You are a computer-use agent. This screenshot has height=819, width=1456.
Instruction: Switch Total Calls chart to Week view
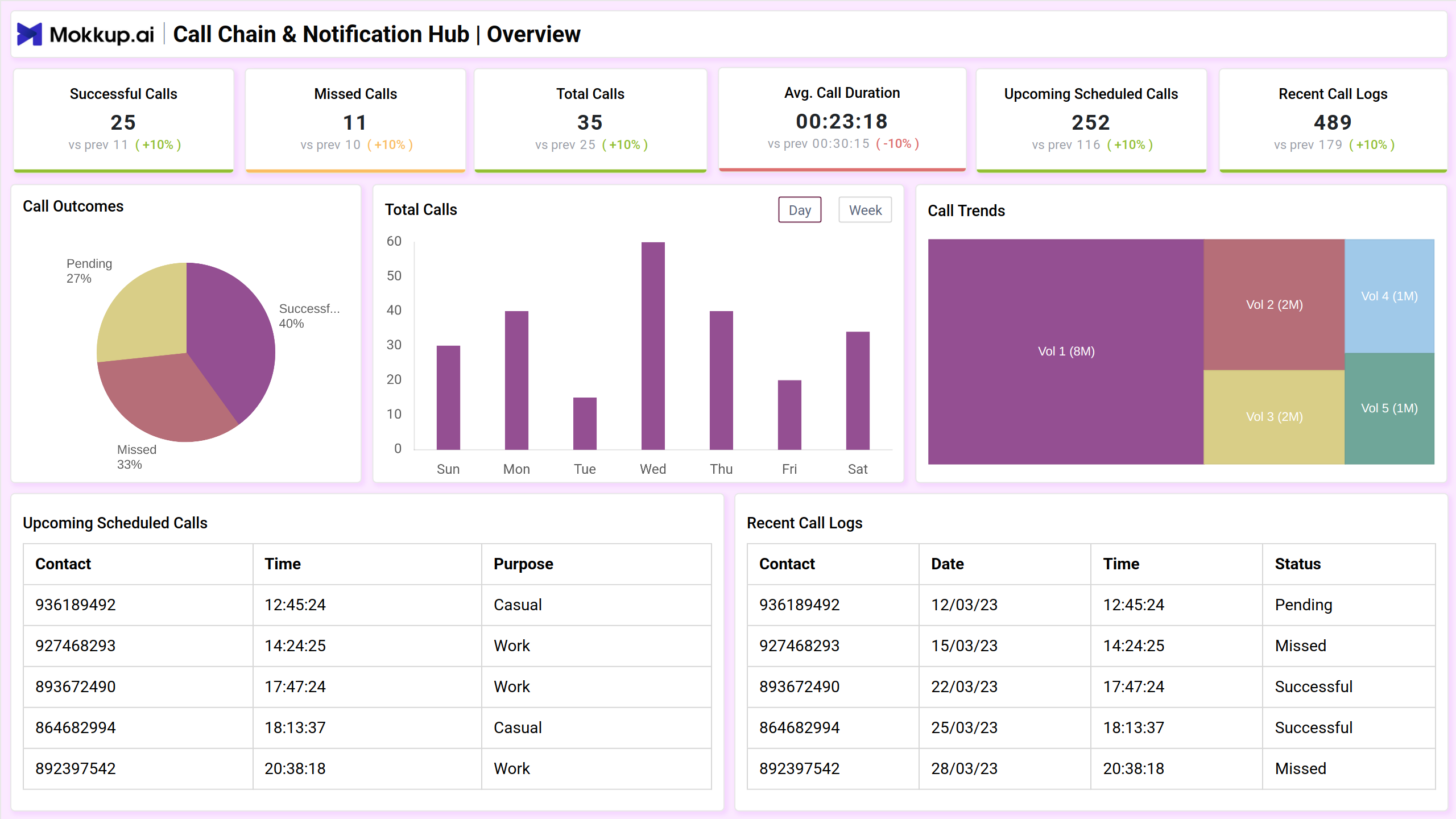tap(865, 210)
